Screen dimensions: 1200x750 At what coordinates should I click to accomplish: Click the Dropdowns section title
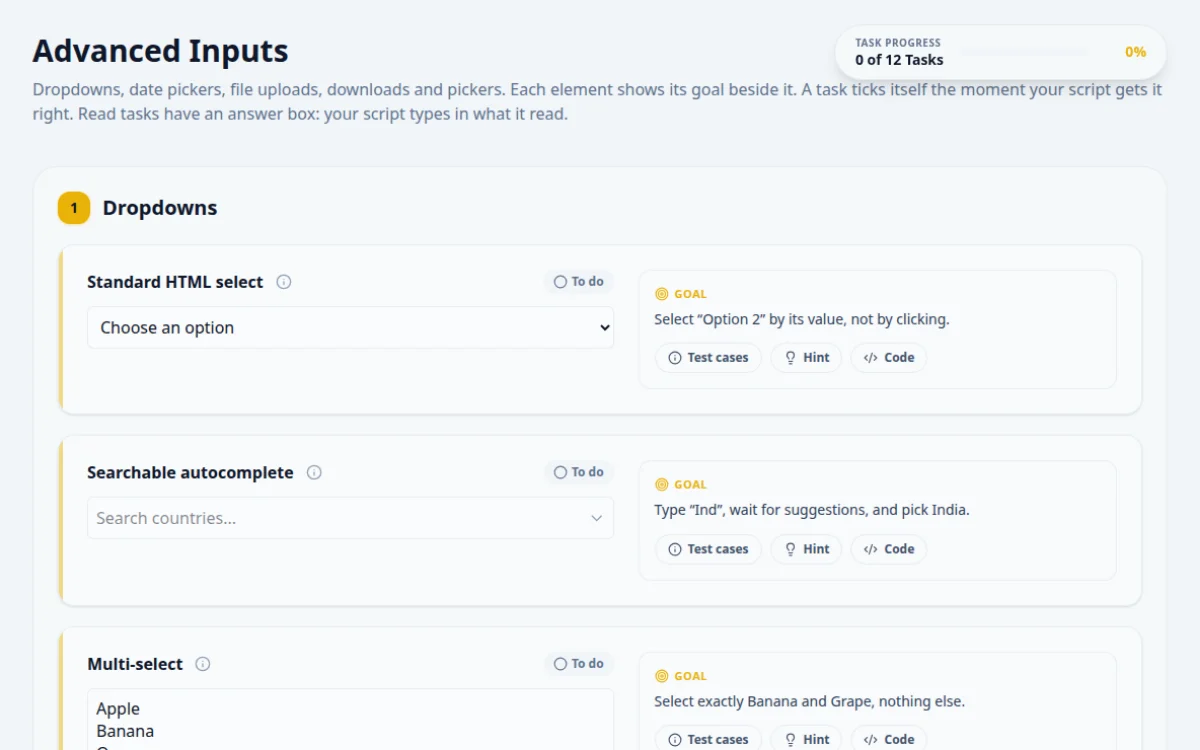click(160, 208)
